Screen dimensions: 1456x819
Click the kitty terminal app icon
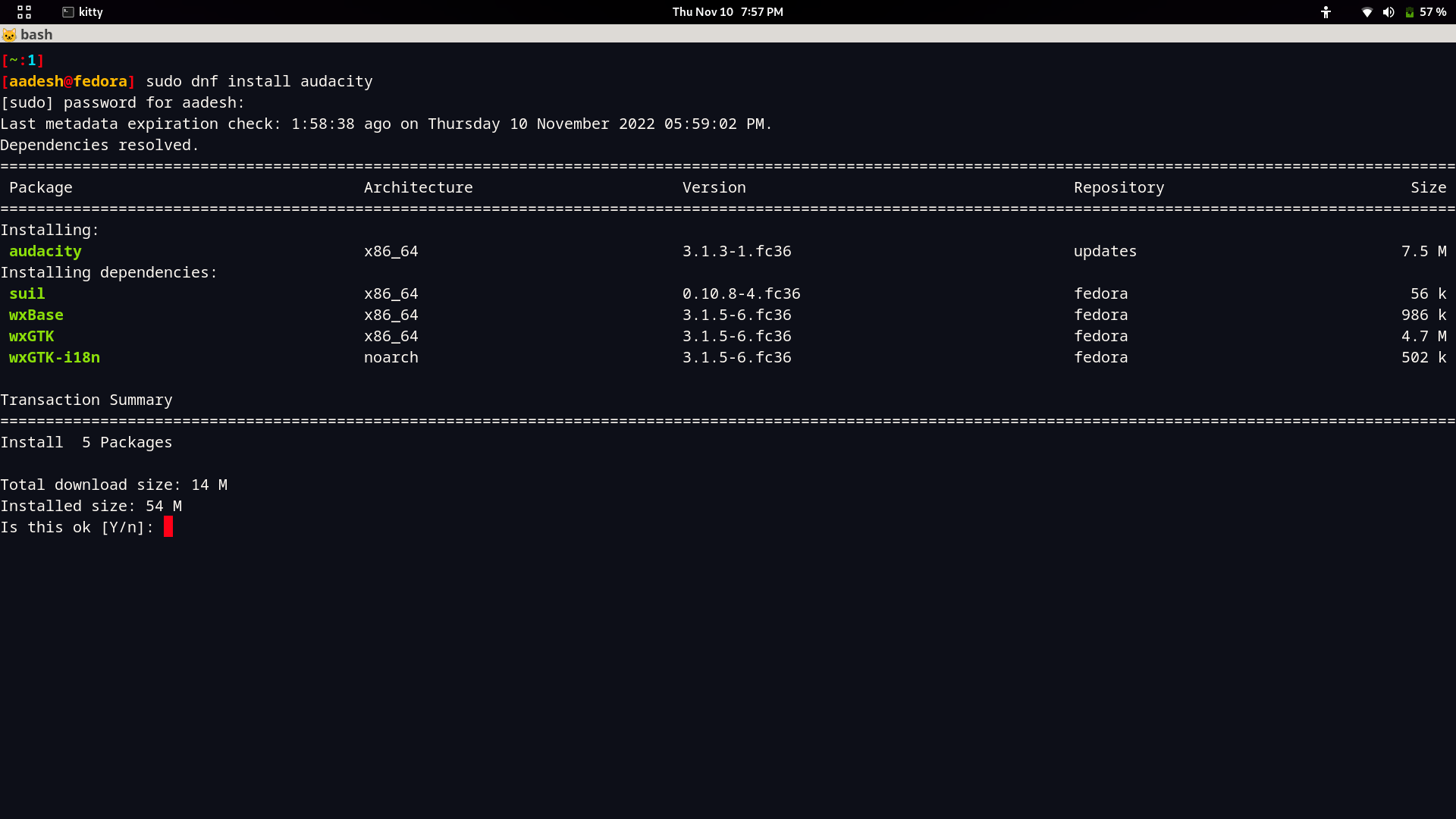point(68,12)
